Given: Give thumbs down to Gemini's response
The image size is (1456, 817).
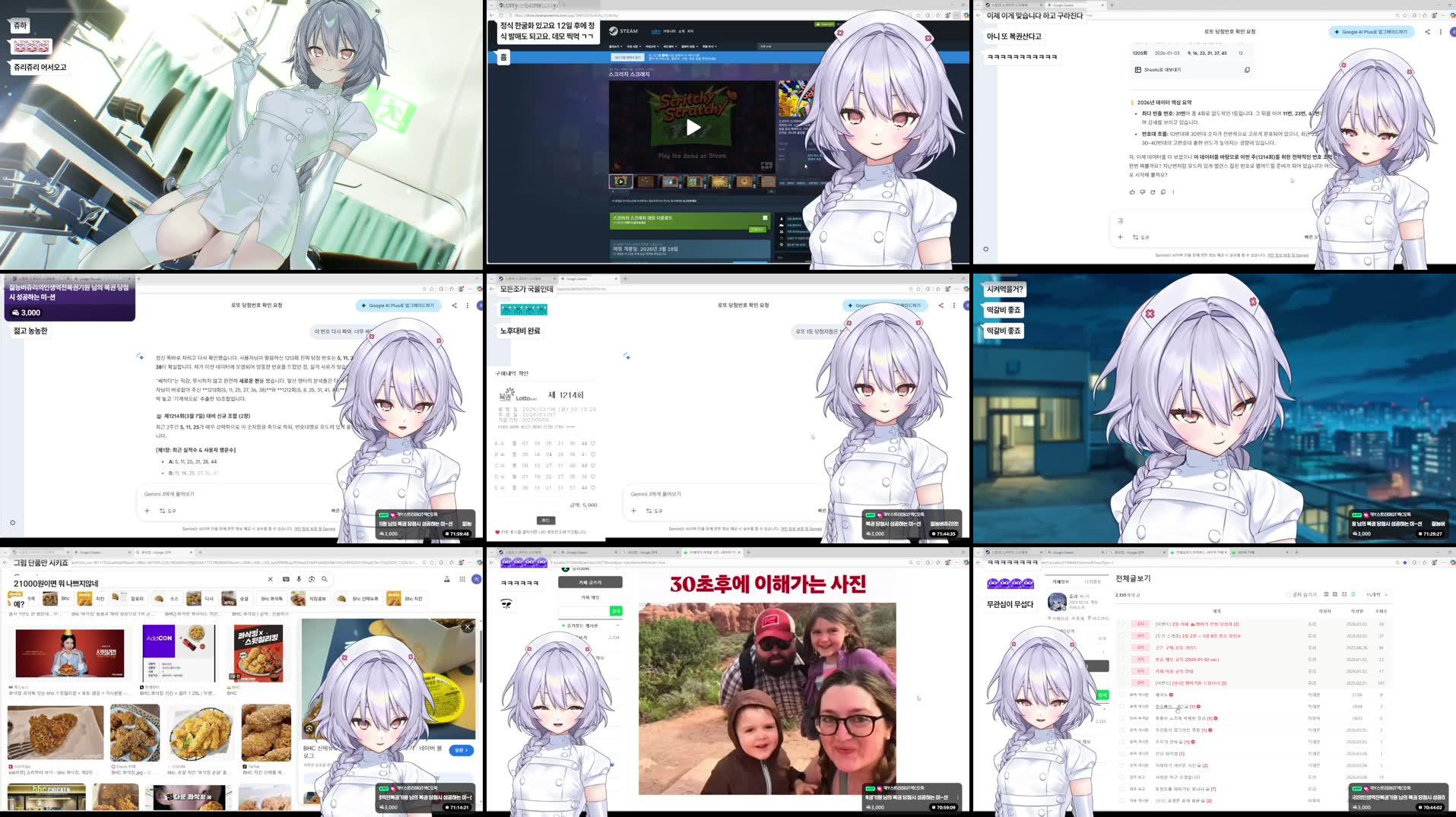Looking at the screenshot, I should [1142, 192].
